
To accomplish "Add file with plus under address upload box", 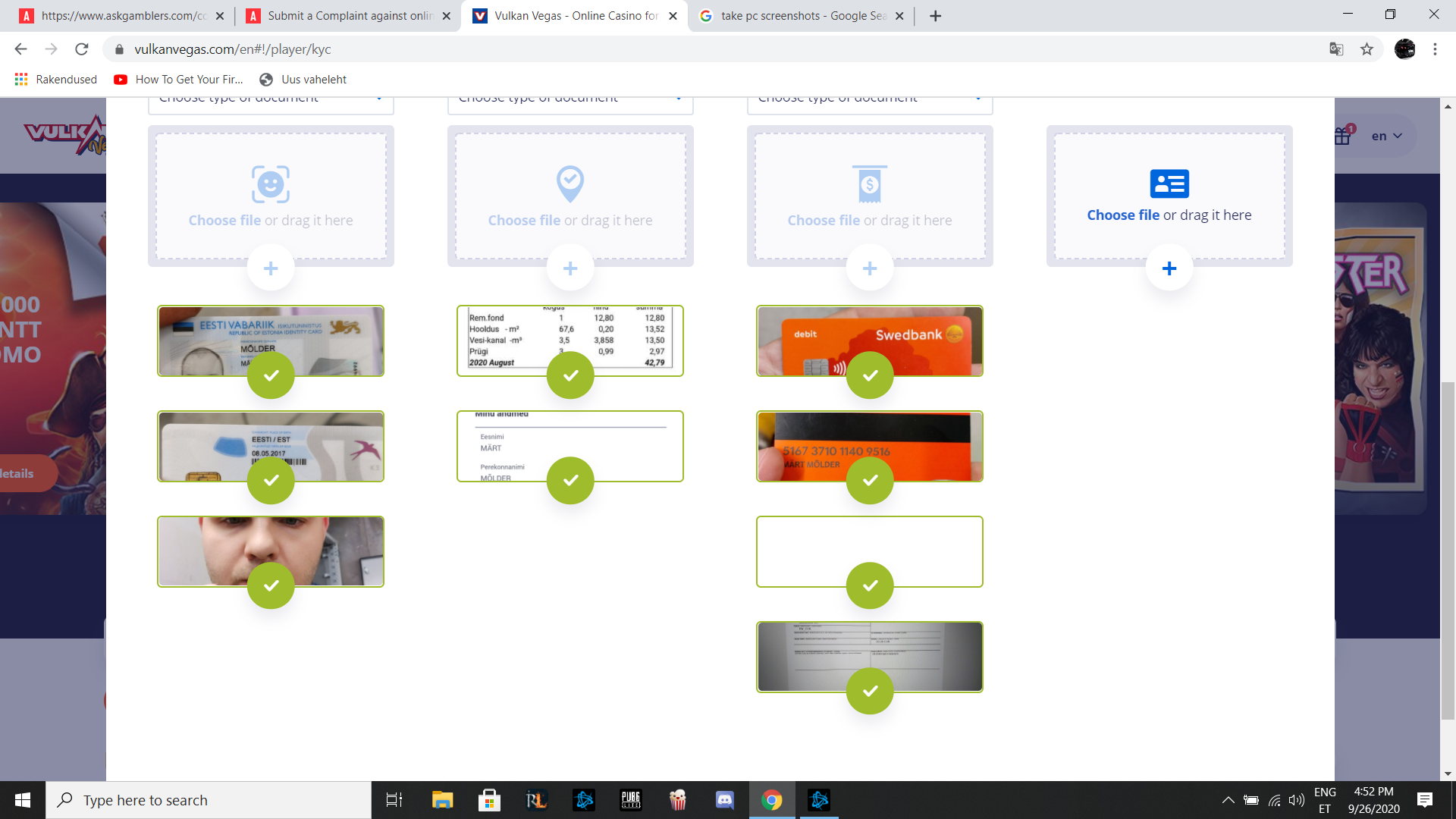I will [570, 268].
